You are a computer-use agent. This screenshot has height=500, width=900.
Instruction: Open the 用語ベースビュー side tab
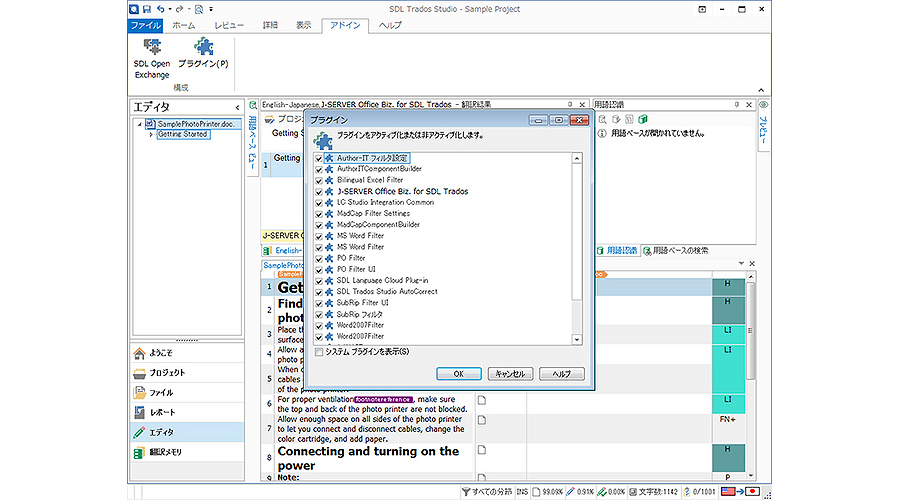(252, 136)
